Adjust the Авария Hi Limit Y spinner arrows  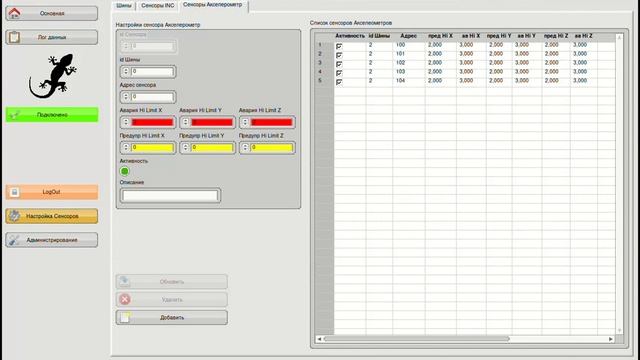[185, 122]
